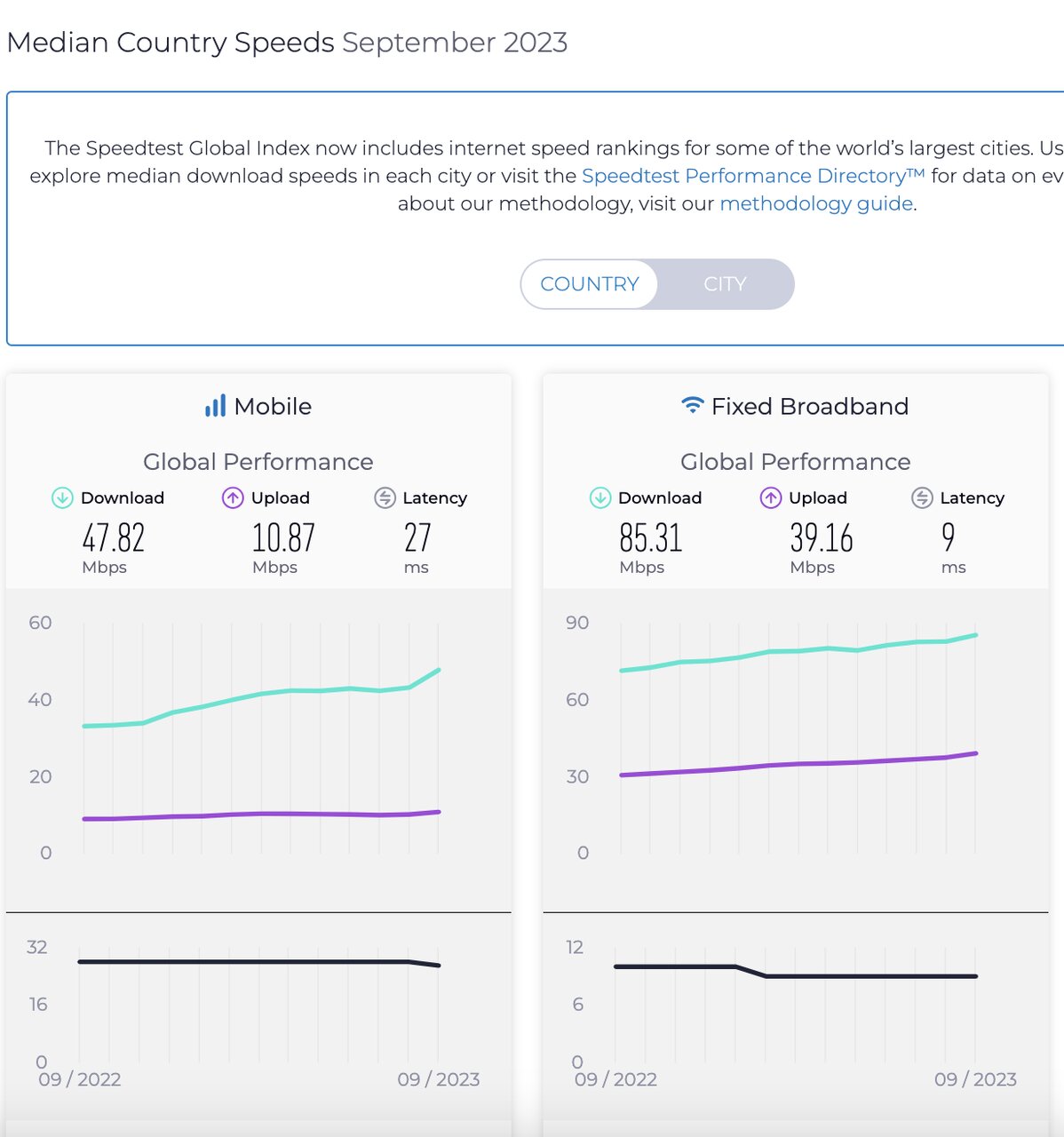Click the Fixed Broadband upload arrow icon
Screen dimensions: 1064x1137
click(x=771, y=497)
